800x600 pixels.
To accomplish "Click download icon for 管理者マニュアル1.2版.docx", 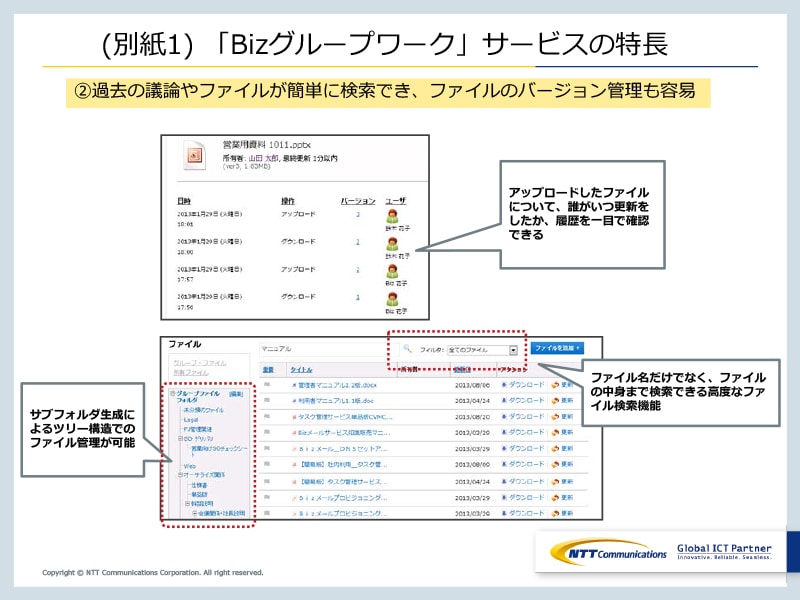I will (505, 385).
